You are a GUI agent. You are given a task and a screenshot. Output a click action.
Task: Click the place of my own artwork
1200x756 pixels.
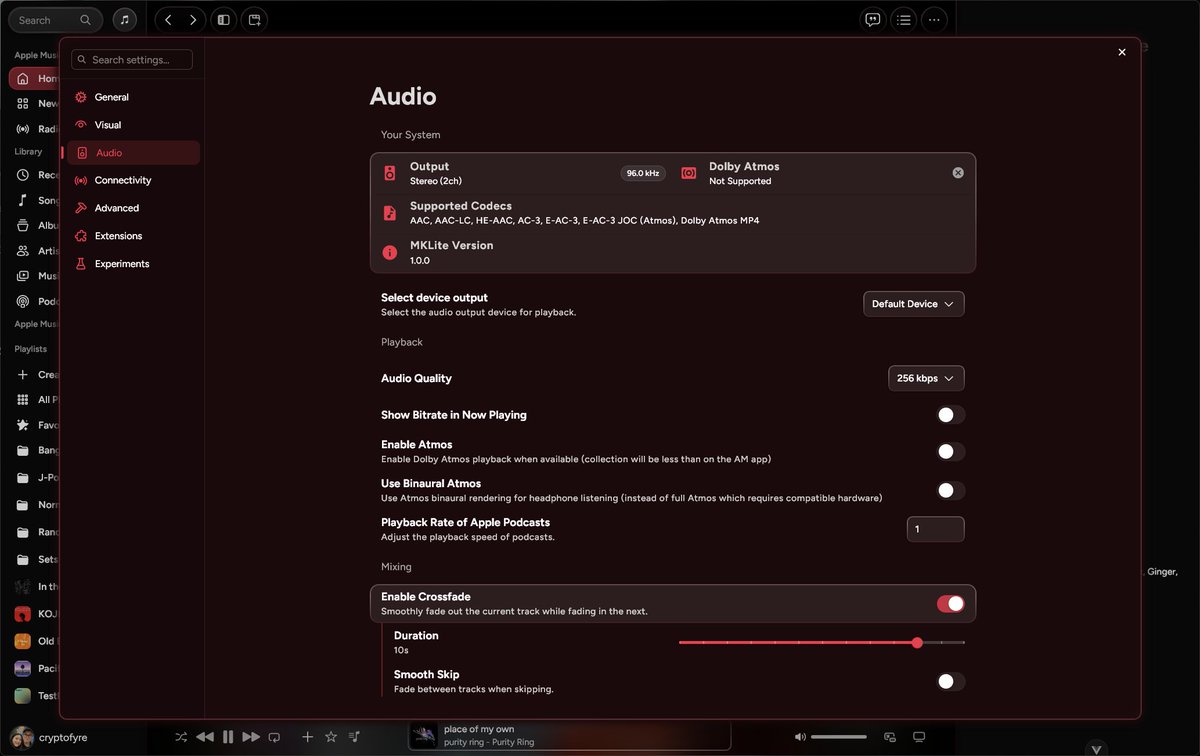coord(424,736)
